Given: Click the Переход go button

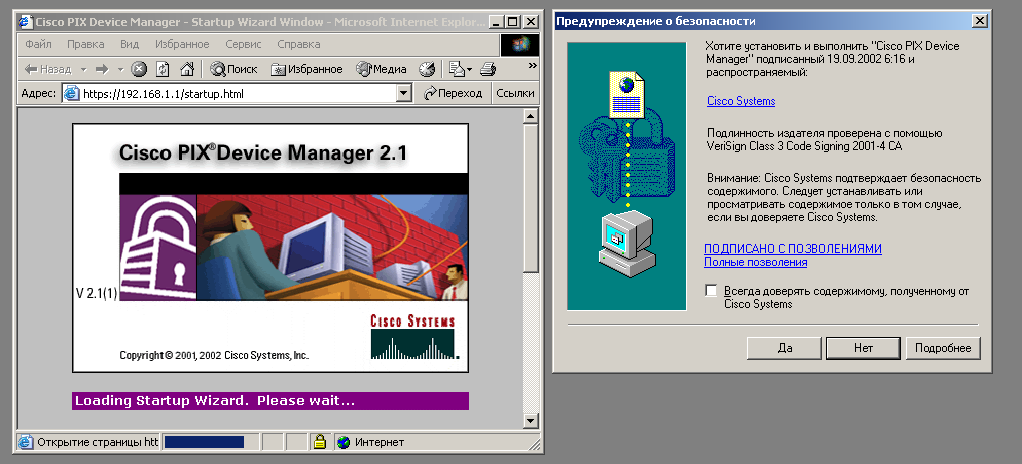Looking at the screenshot, I should click(454, 93).
